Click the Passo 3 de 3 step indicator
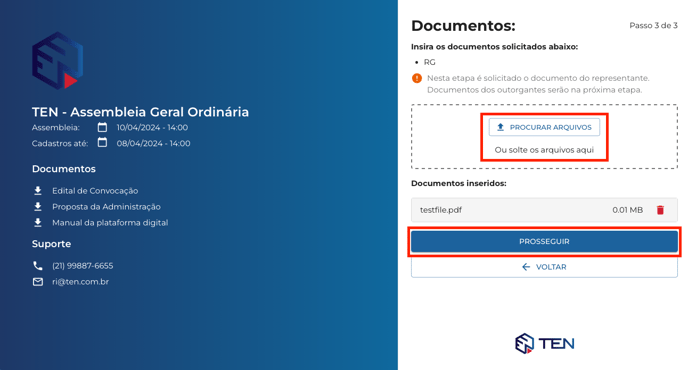Image resolution: width=688 pixels, height=370 pixels. (653, 25)
